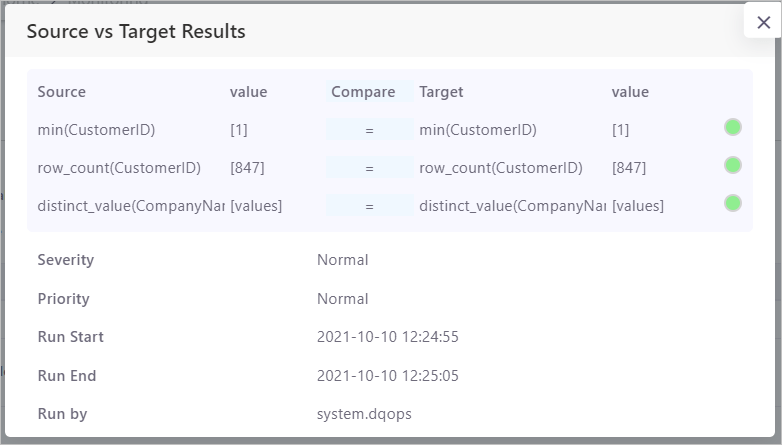The height and width of the screenshot is (445, 782).
Task: Close the Source vs Target Results dialog
Action: pos(763,22)
